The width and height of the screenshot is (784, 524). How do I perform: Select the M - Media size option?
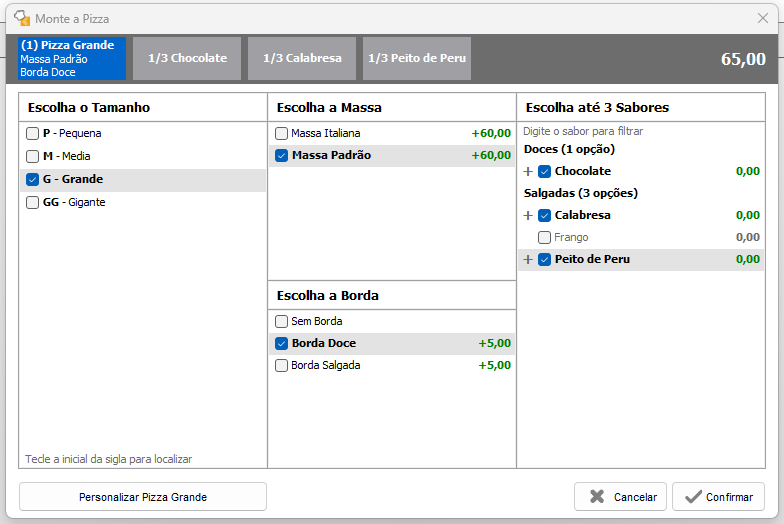point(33,156)
